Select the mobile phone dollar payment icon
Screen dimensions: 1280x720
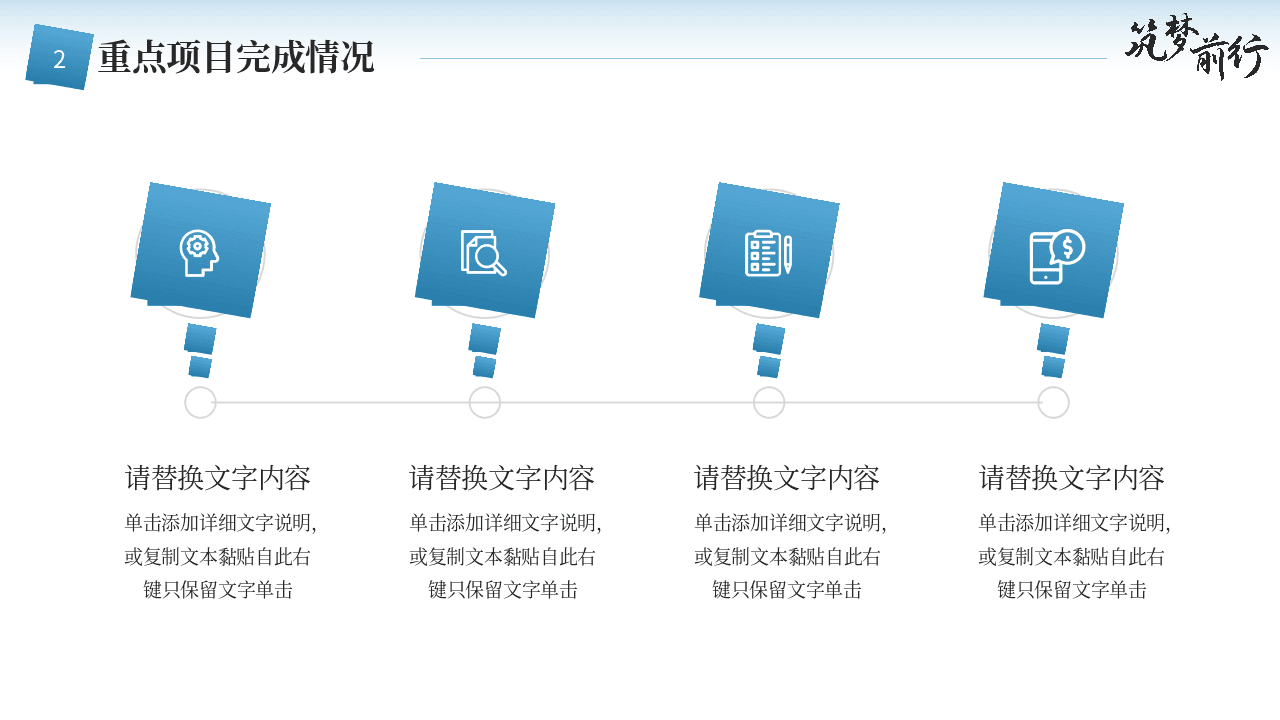(x=1057, y=257)
